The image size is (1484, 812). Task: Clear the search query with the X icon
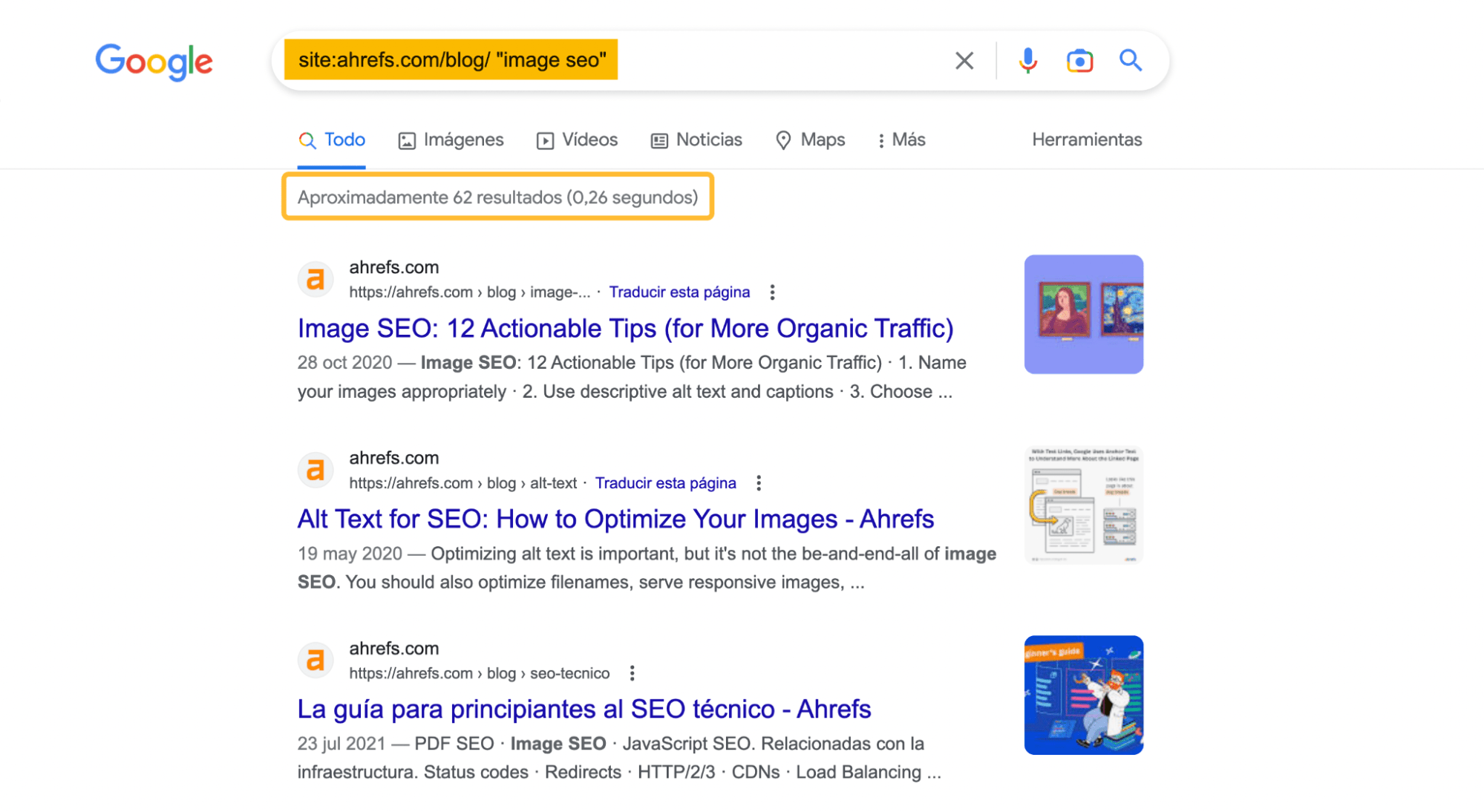coord(964,60)
